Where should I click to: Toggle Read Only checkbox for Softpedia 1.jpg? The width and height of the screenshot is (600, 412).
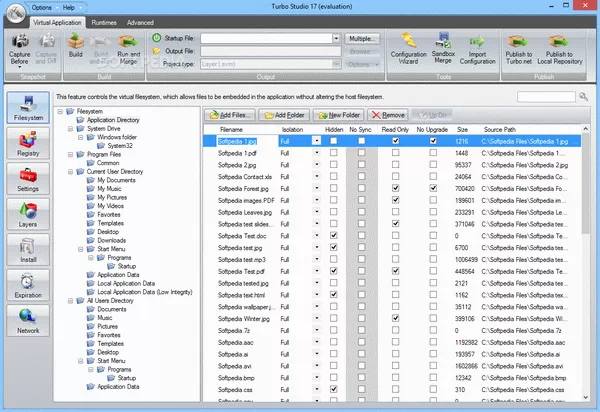pos(396,142)
